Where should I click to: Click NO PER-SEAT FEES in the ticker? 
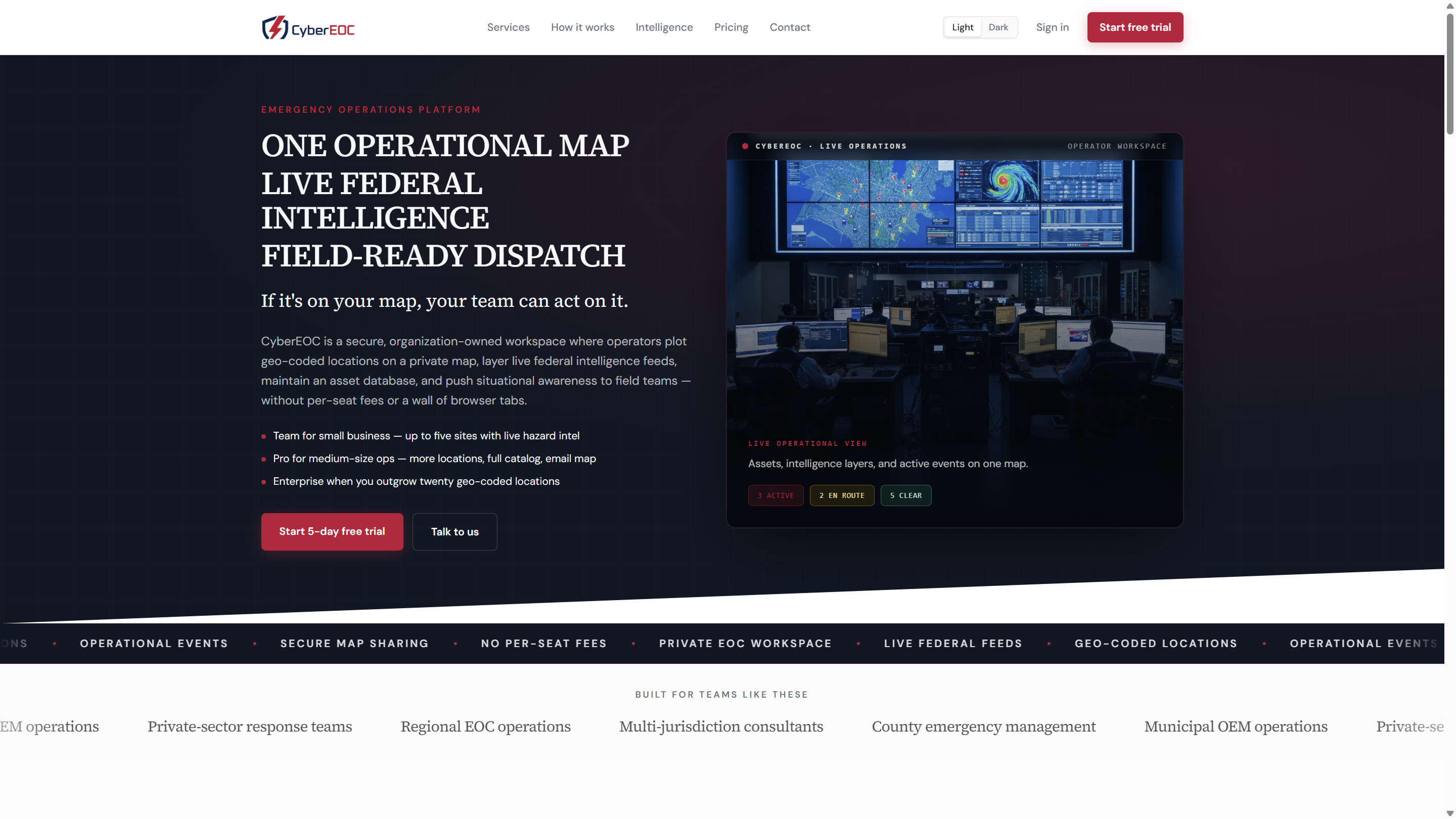point(544,643)
